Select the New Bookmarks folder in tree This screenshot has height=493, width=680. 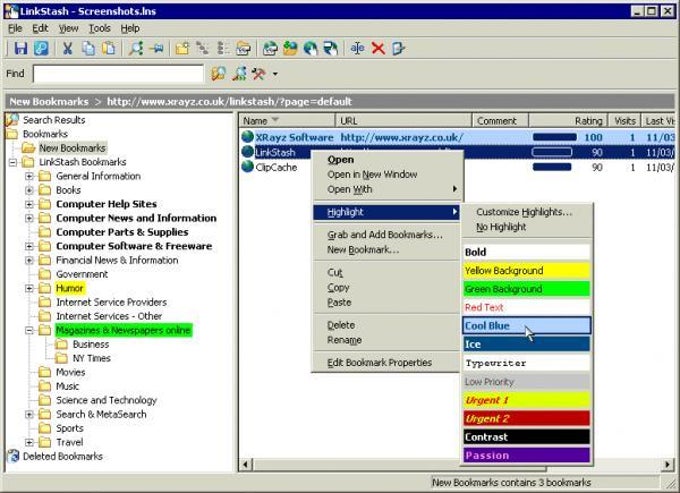coord(72,148)
